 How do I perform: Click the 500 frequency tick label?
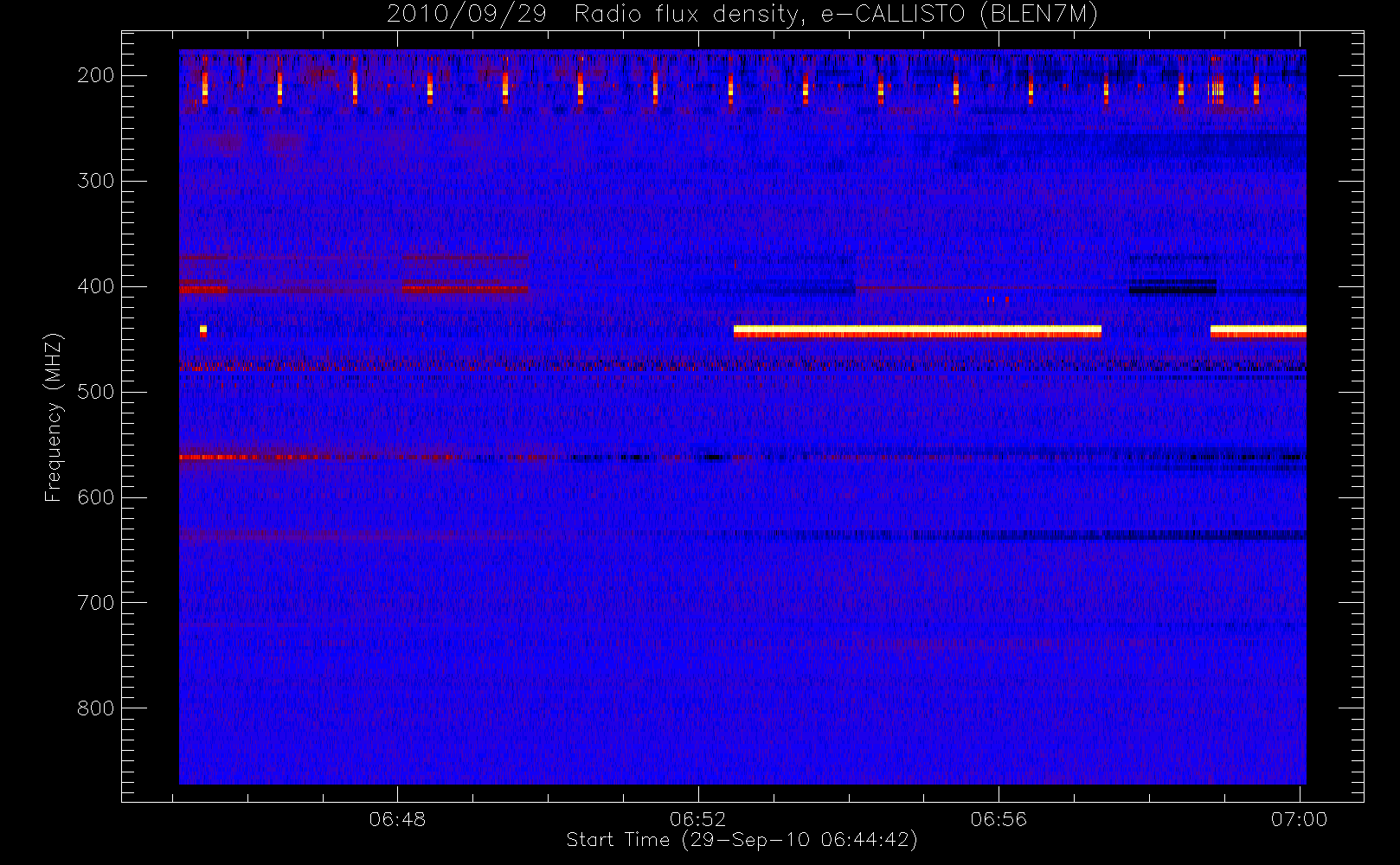point(95,392)
